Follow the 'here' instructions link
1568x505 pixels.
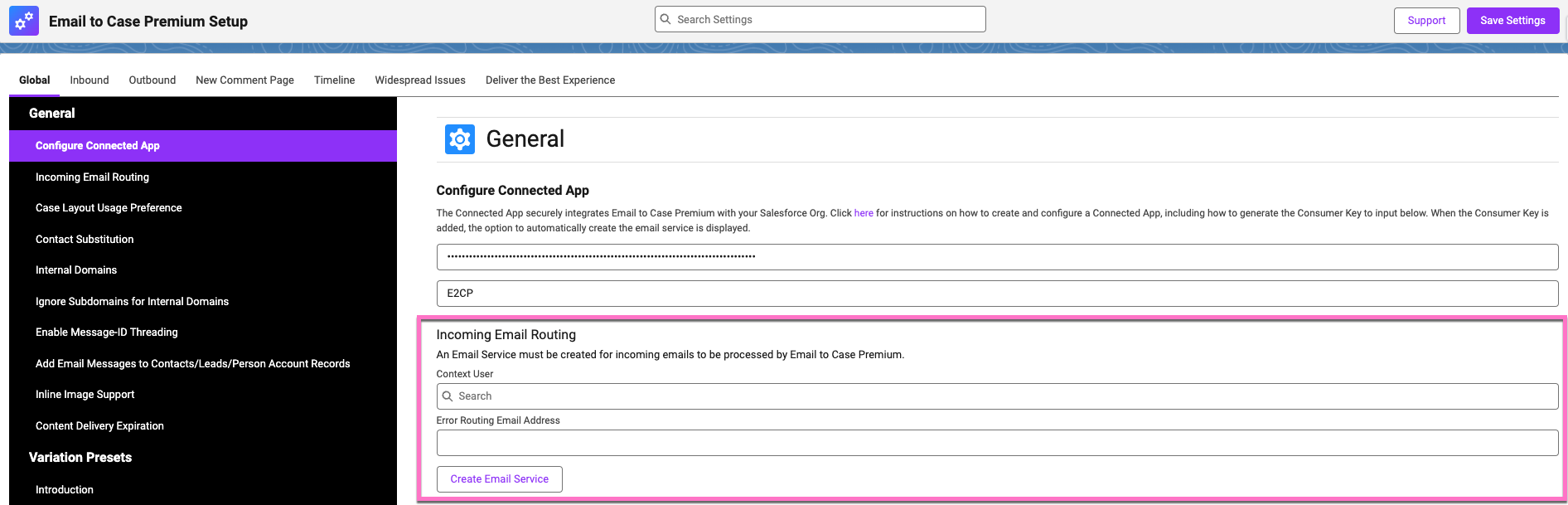coord(864,213)
